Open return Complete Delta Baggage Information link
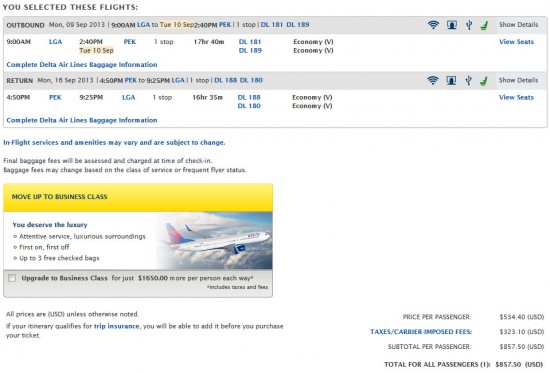The image size is (550, 373). coord(82,120)
